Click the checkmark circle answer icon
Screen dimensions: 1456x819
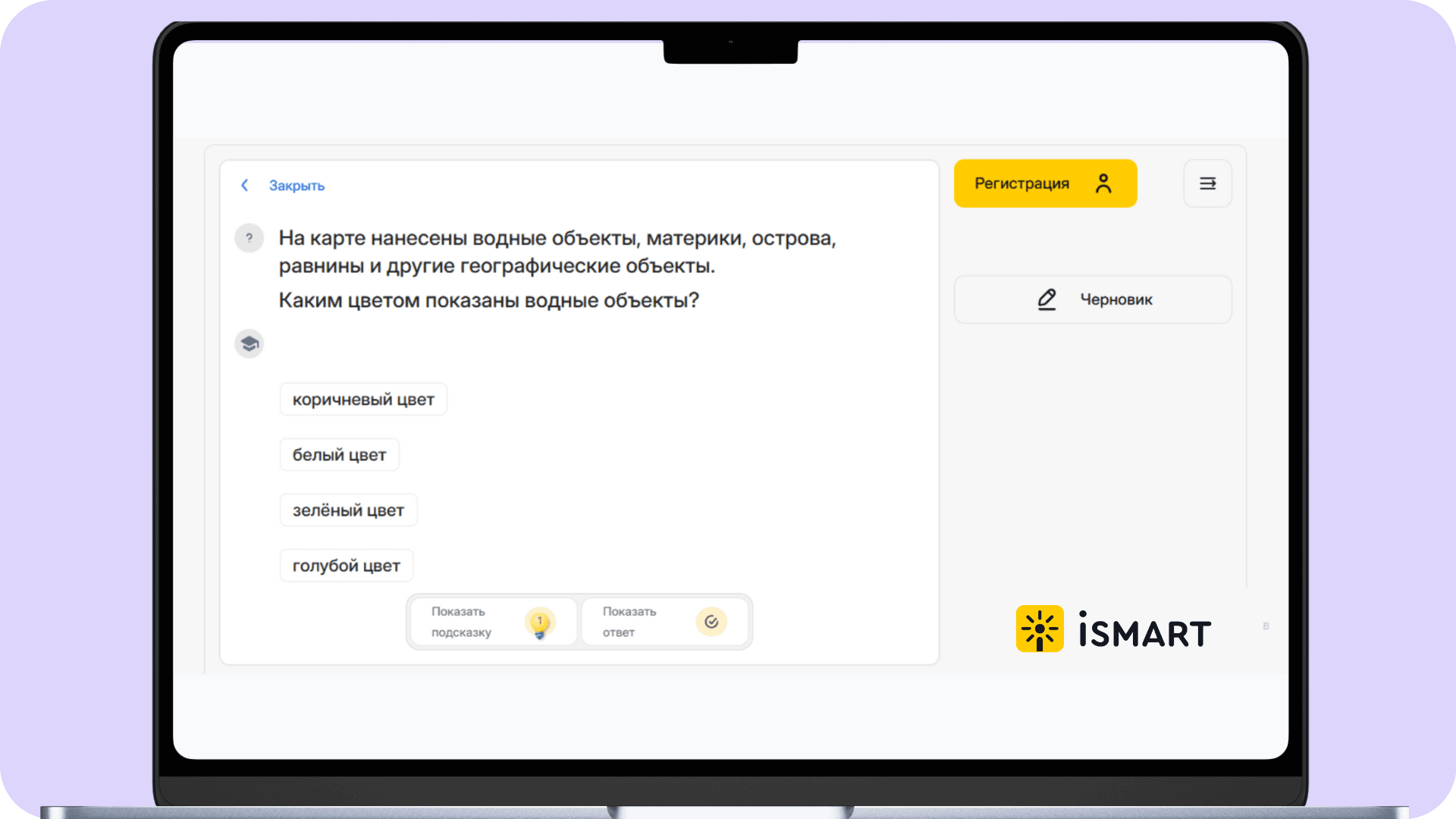(x=711, y=623)
